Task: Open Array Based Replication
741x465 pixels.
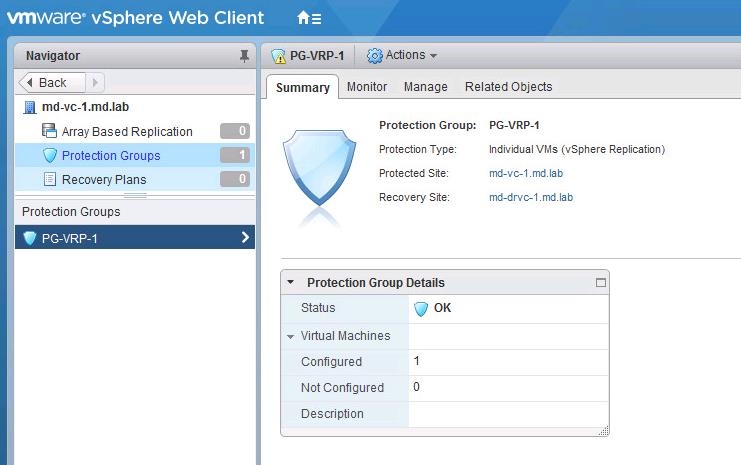Action: (x=127, y=131)
